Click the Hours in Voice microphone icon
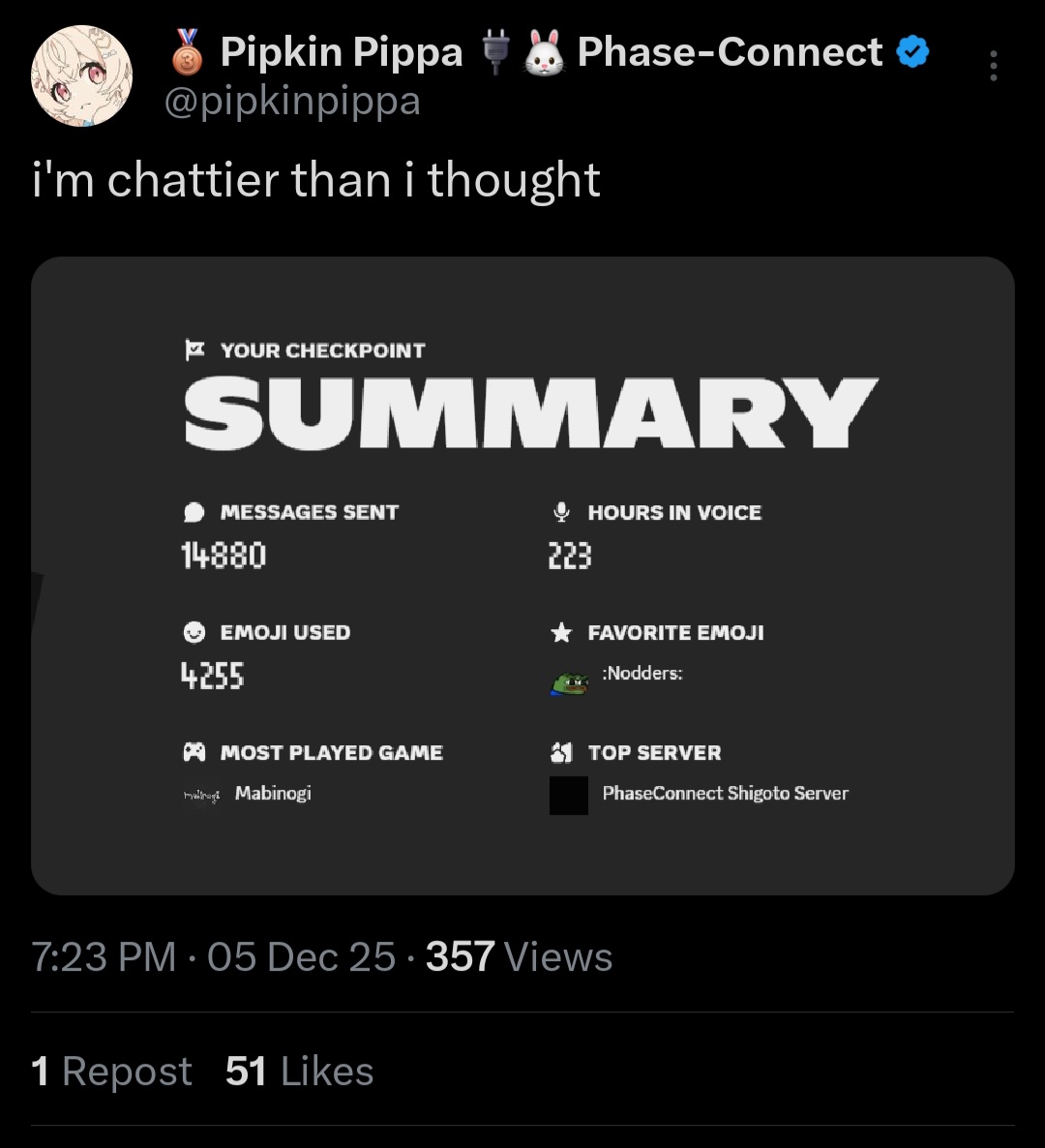Screen dimensions: 1045x1148 [561, 512]
